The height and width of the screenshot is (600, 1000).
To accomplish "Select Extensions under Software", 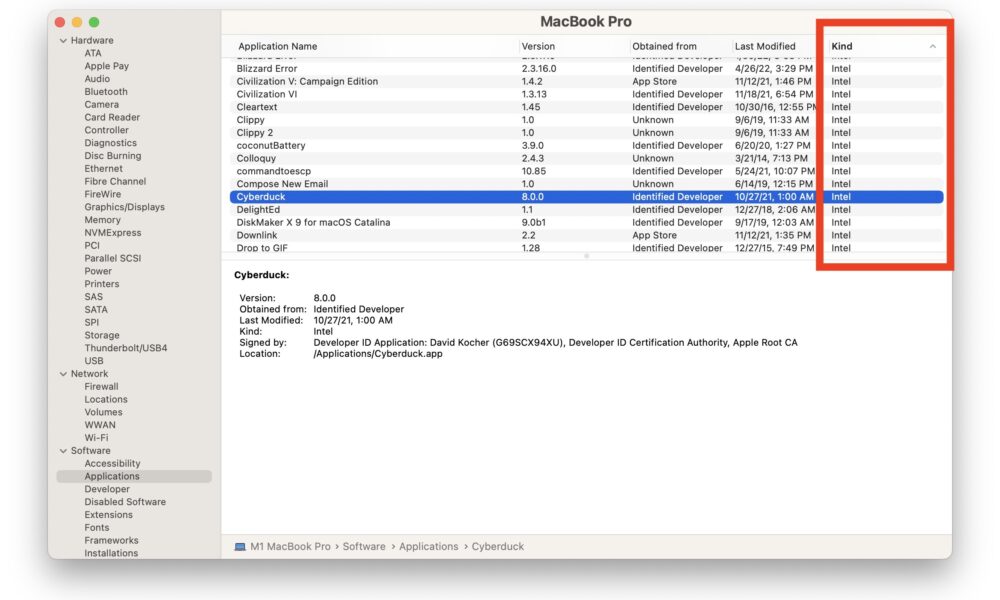I will click(108, 515).
